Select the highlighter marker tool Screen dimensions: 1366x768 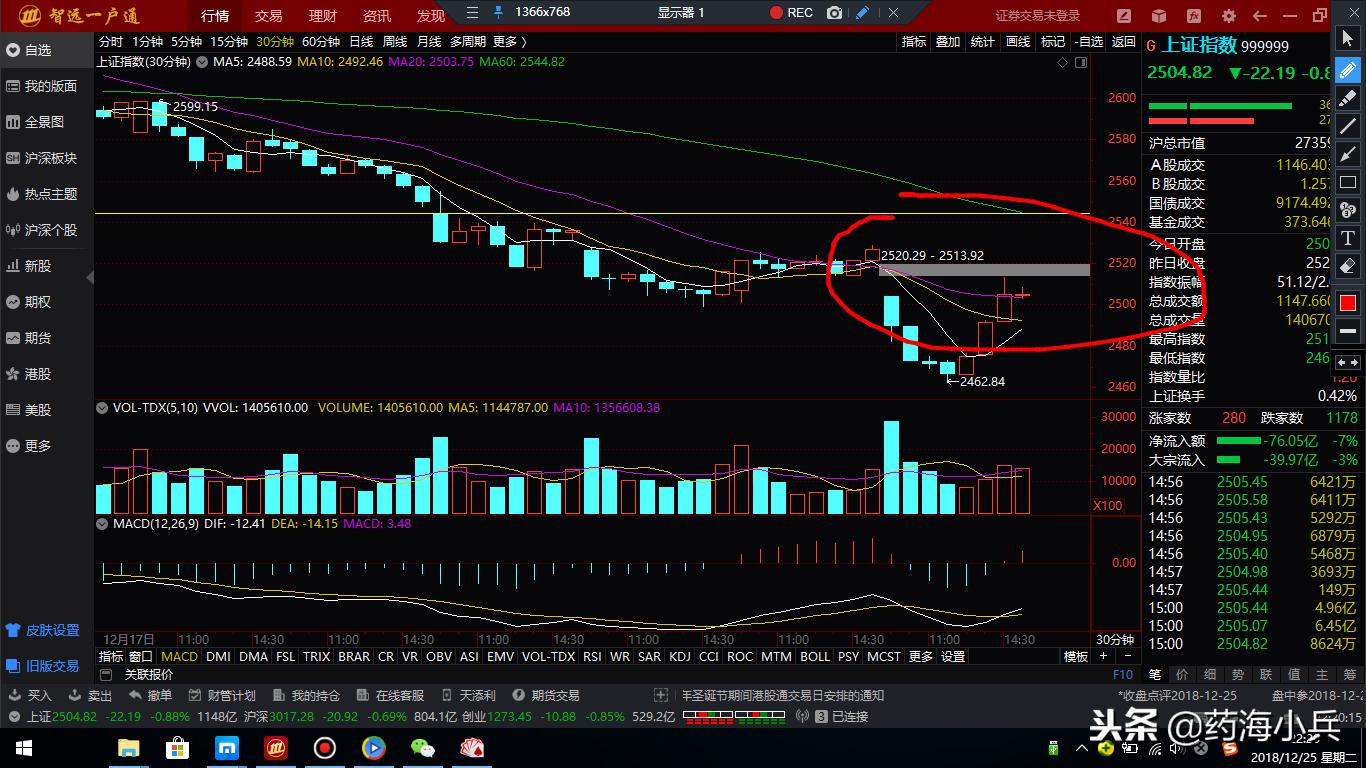[1348, 98]
